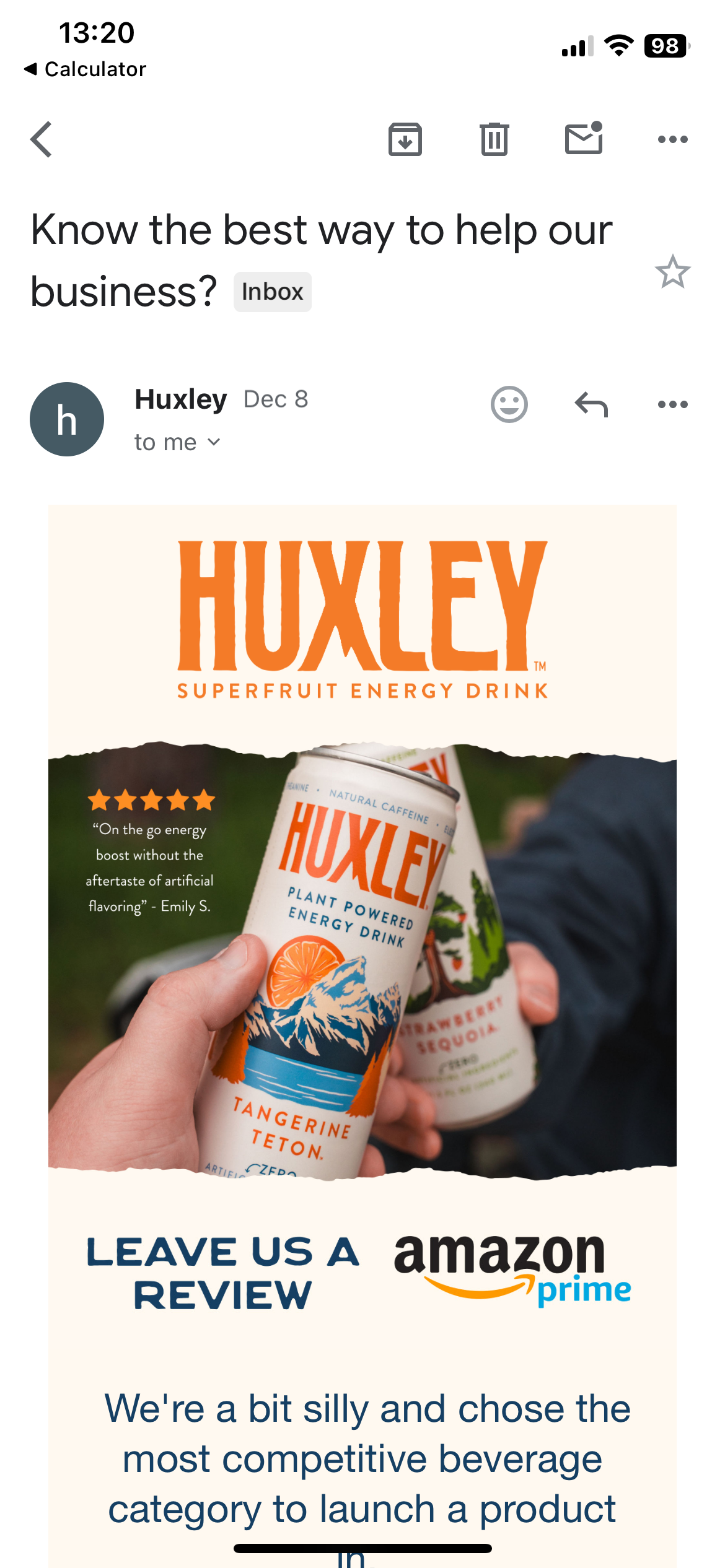Tap the home indicator bar
The image size is (725, 1568).
tap(362, 1548)
